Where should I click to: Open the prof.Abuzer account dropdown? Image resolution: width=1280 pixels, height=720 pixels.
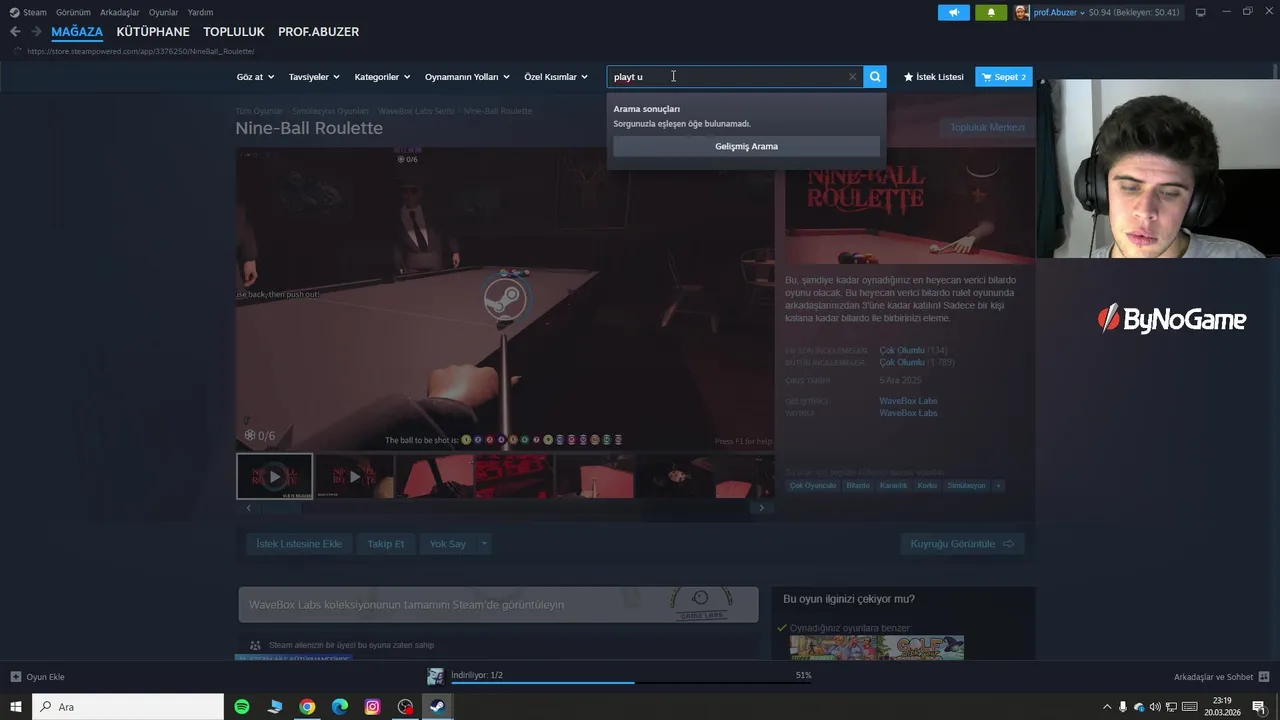tap(1059, 12)
